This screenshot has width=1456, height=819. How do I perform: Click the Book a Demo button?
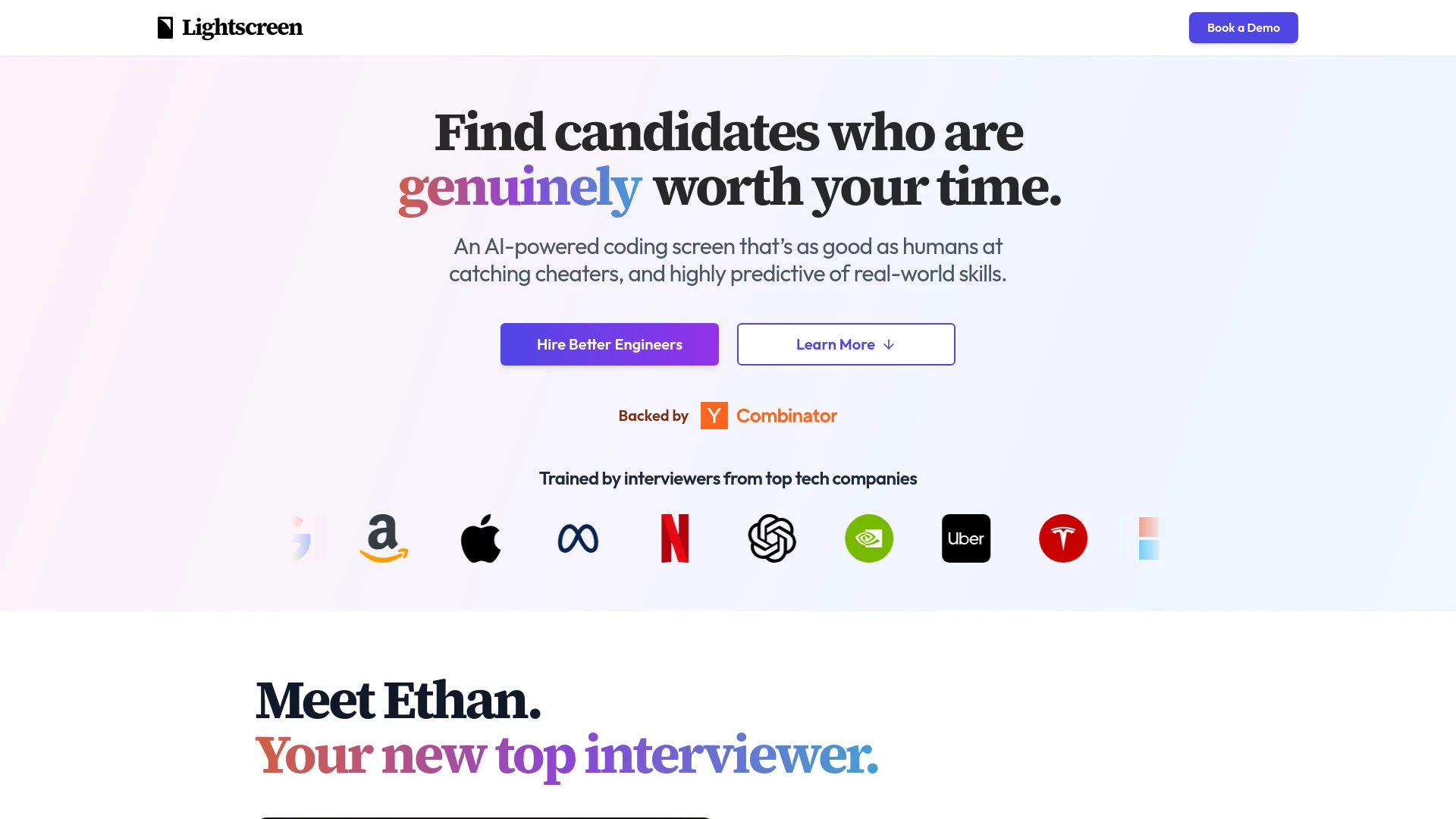(x=1243, y=27)
